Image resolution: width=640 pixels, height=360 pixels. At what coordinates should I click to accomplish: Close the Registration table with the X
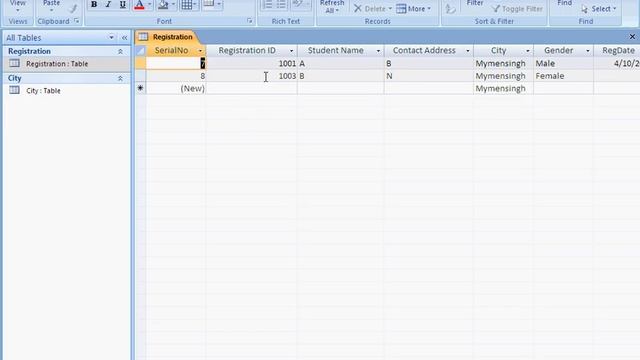click(x=632, y=37)
